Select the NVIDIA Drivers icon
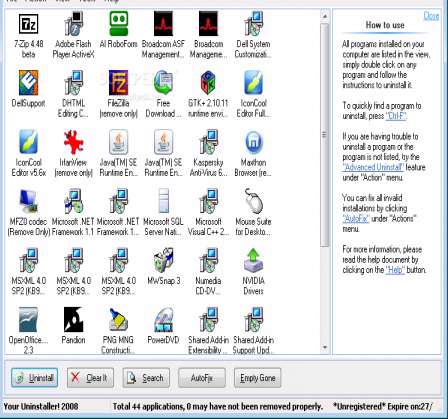Viewport: 448px width, 419px height. tap(253, 260)
